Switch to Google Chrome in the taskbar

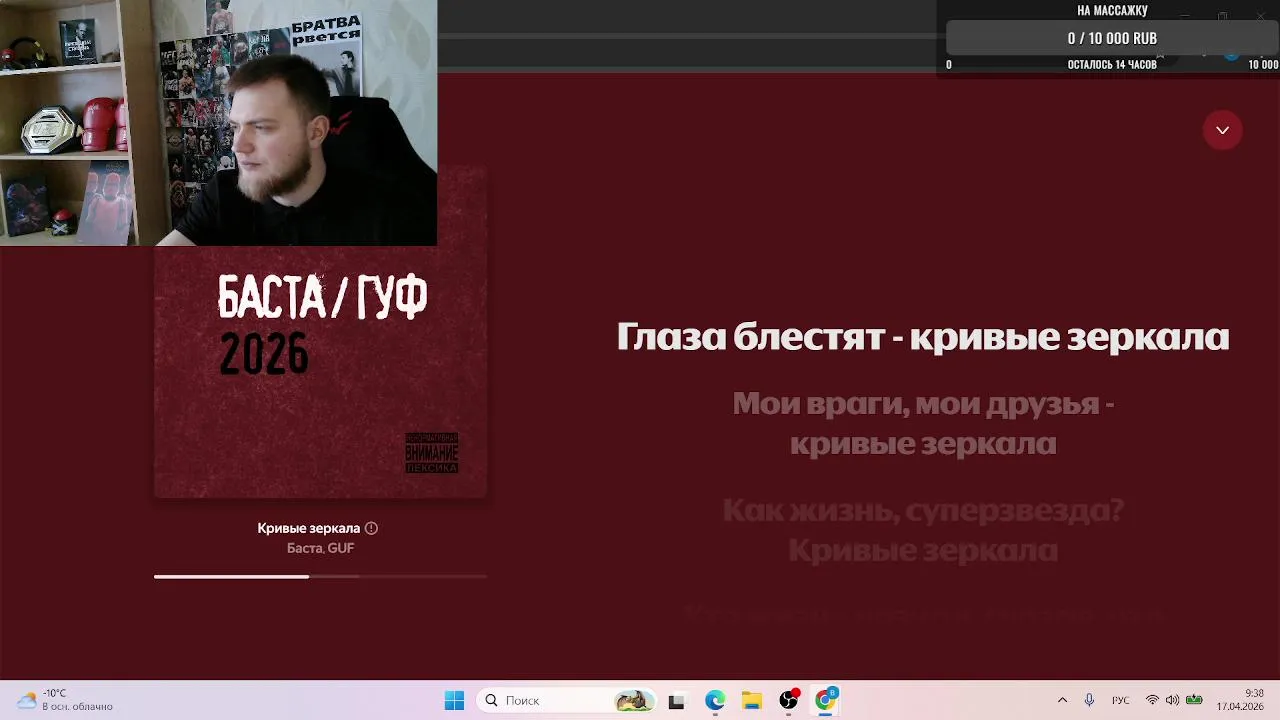pyautogui.click(x=826, y=700)
